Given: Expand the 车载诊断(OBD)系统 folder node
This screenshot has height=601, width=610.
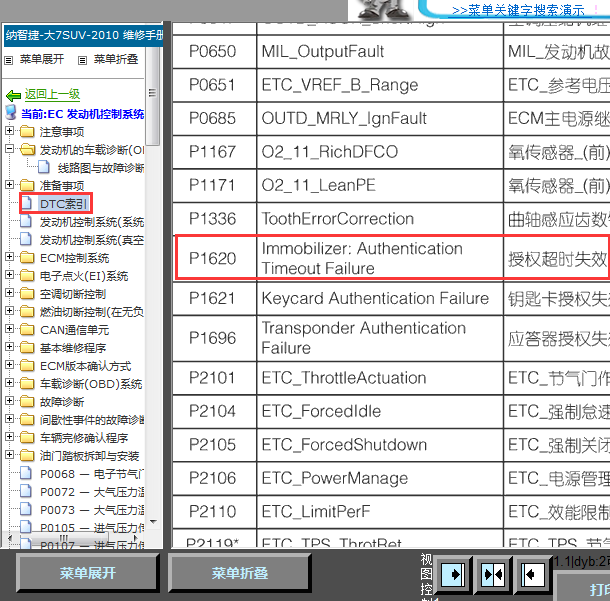Looking at the screenshot, I should coord(9,383).
